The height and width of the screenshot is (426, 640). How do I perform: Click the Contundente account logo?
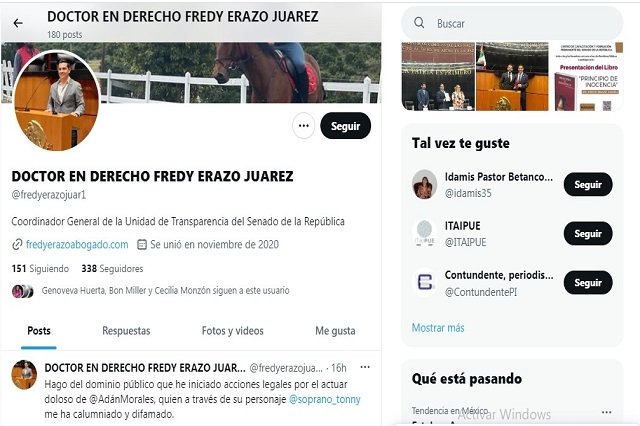coord(424,282)
